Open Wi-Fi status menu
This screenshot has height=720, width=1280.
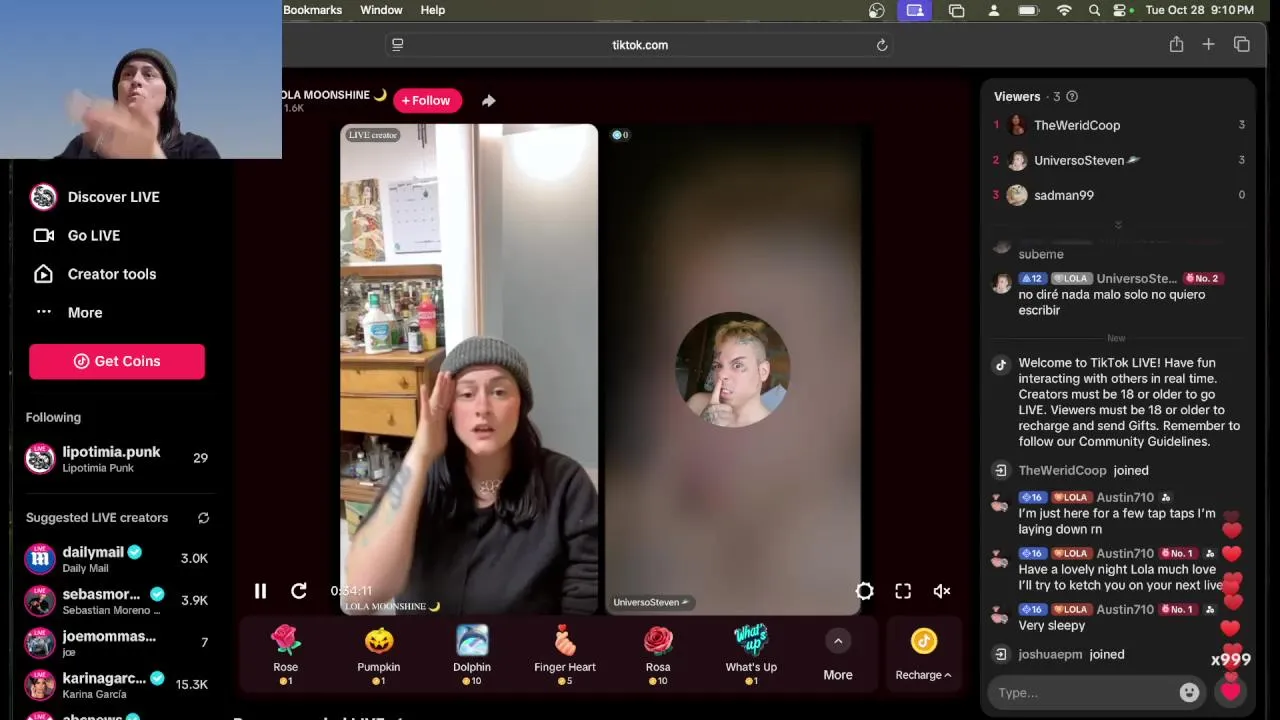pos(1064,10)
